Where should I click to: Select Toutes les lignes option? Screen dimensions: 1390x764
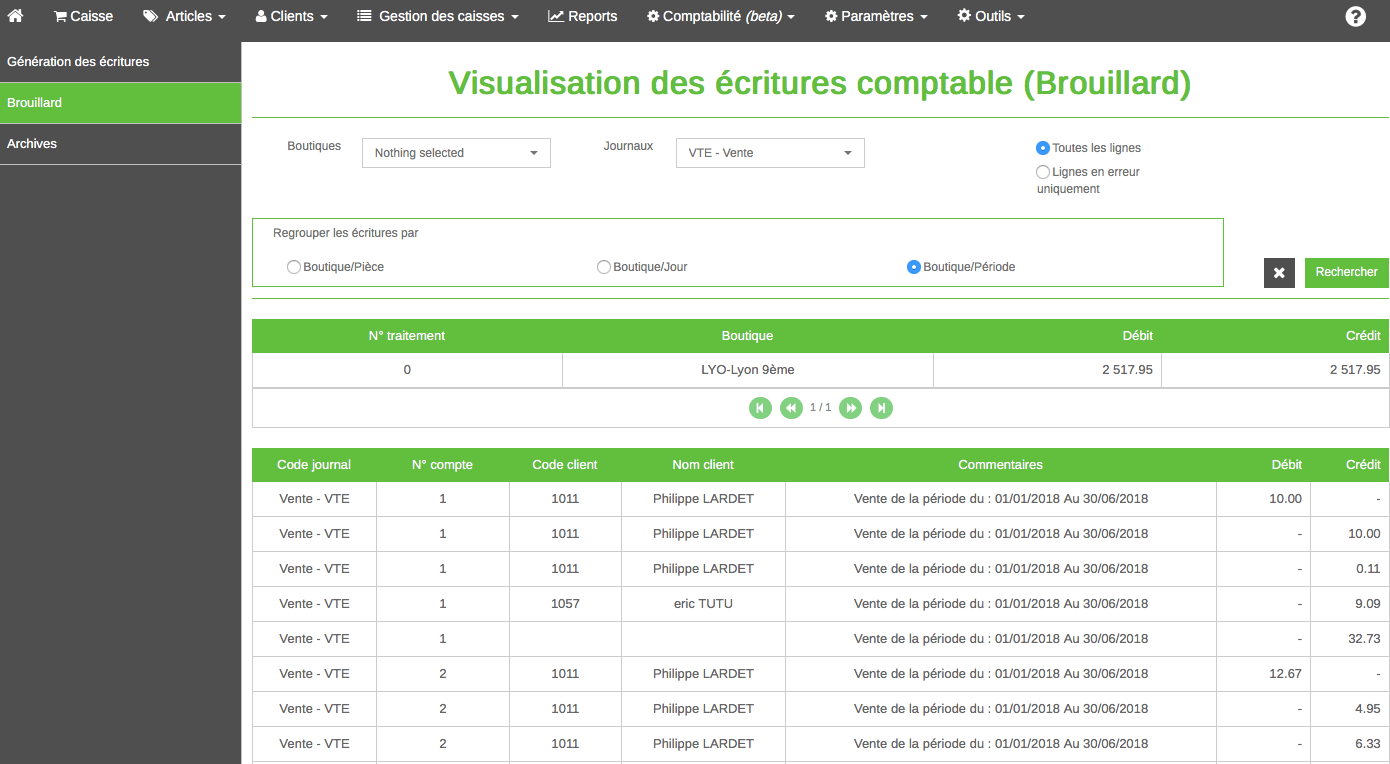coord(1043,148)
